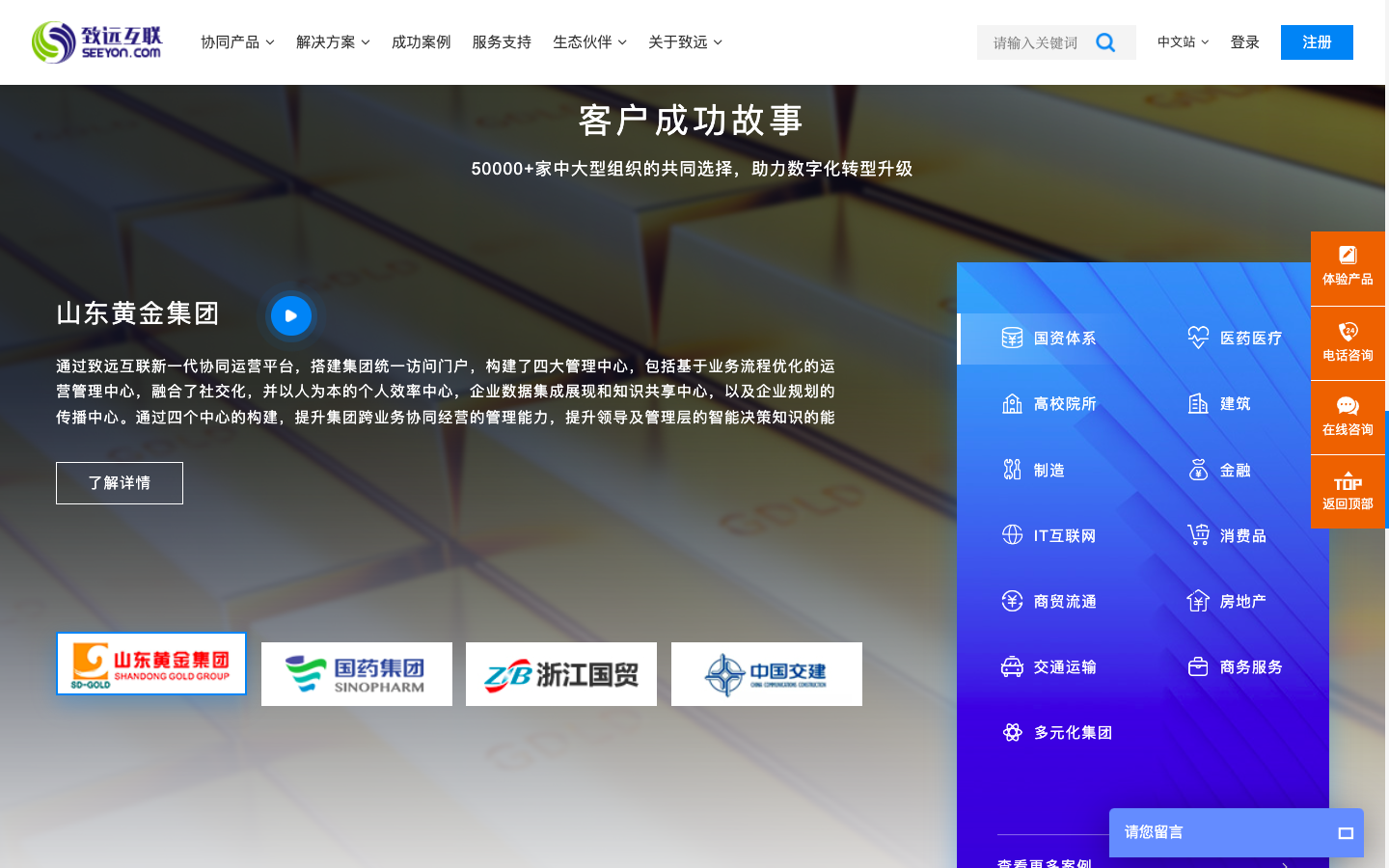The image size is (1389, 868).
Task: Expand the 解决方案 dropdown menu
Action: point(333,42)
